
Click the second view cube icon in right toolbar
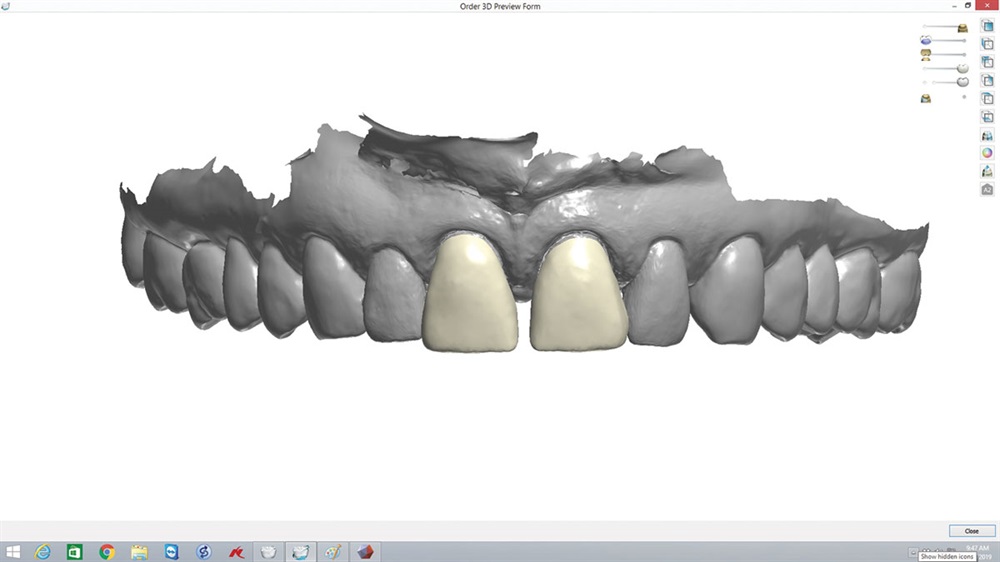[987, 44]
